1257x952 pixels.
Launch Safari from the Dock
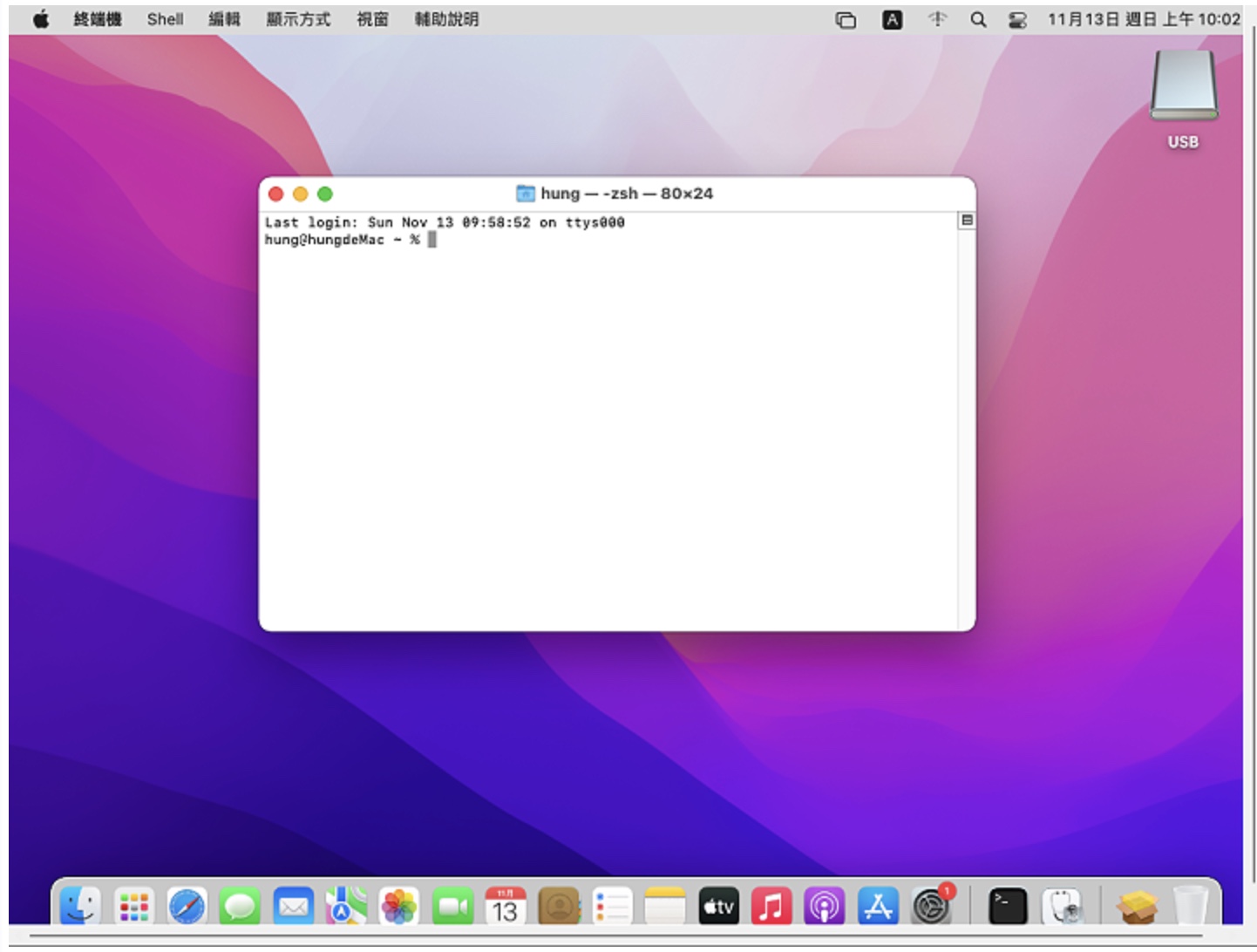(x=187, y=907)
